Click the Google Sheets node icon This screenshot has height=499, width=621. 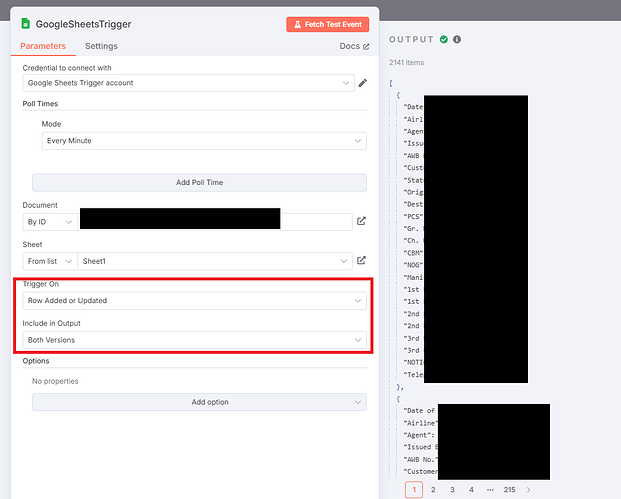pos(26,24)
